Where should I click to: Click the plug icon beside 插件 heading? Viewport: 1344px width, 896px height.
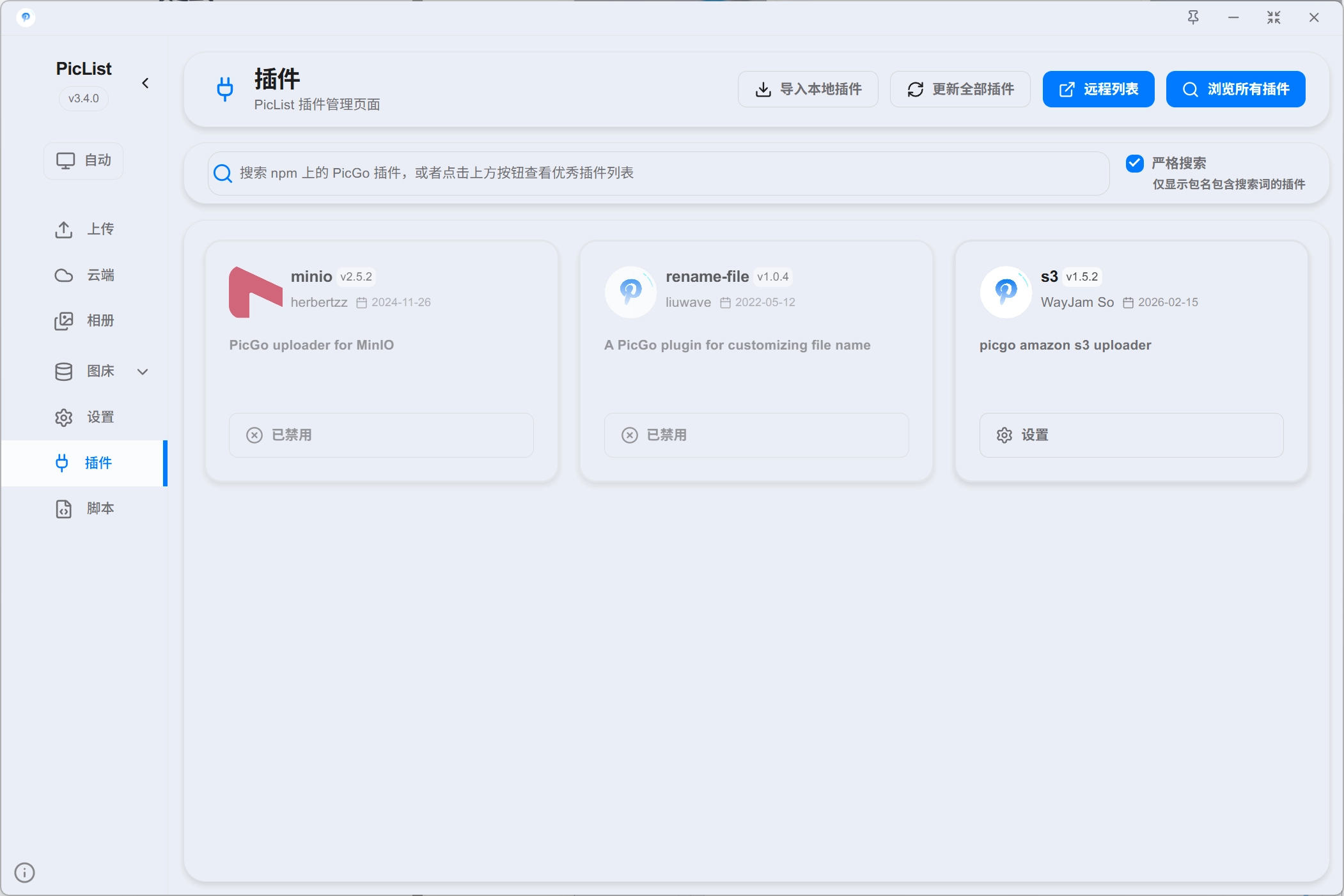click(225, 89)
